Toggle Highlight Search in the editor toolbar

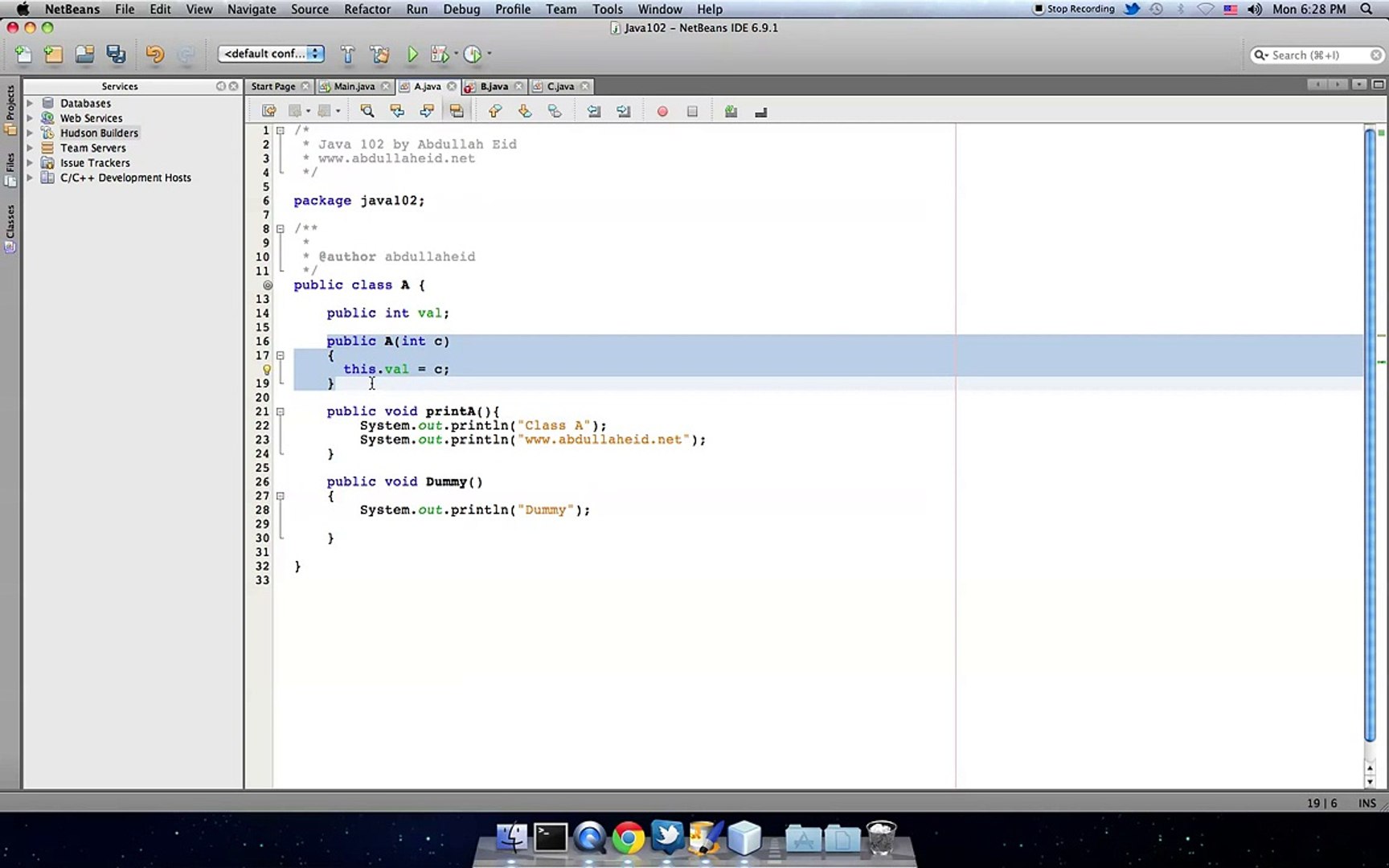457,111
